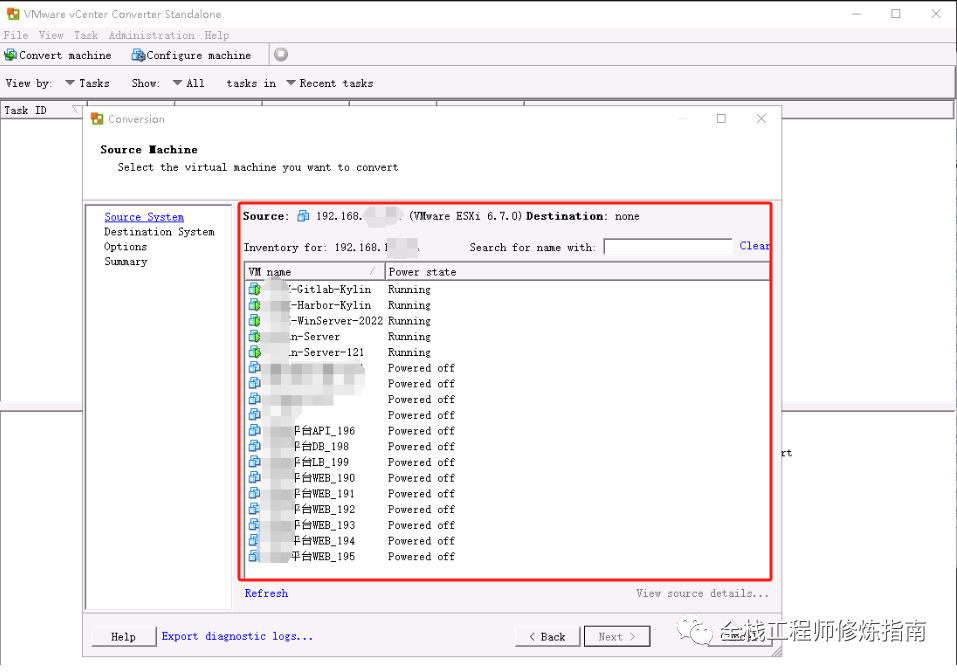Click the VM icon beside WEB_195
This screenshot has height=672, width=957.
coord(255,557)
